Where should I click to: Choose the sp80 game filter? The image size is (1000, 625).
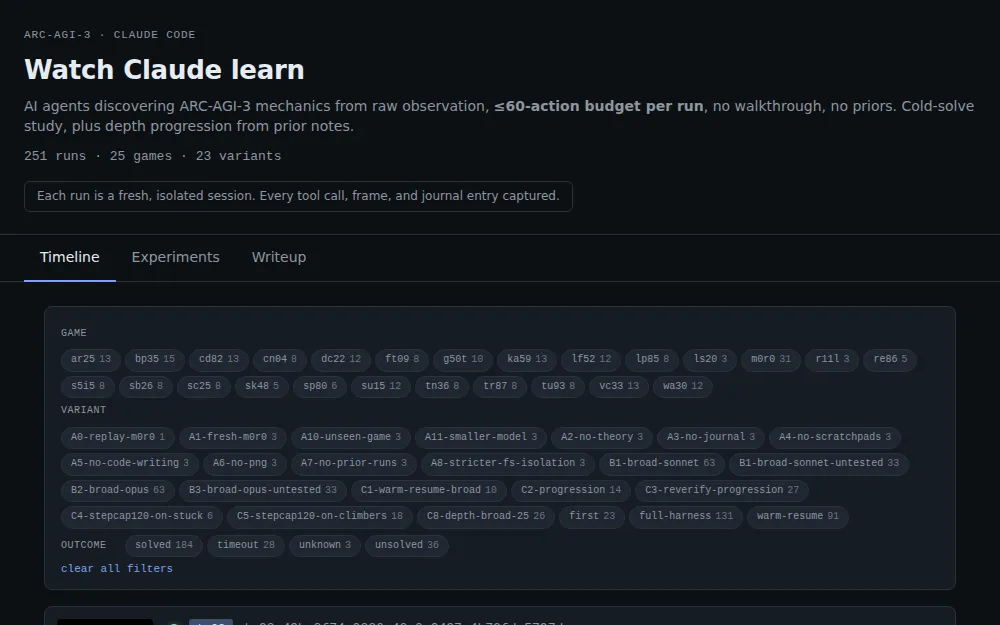tap(320, 386)
